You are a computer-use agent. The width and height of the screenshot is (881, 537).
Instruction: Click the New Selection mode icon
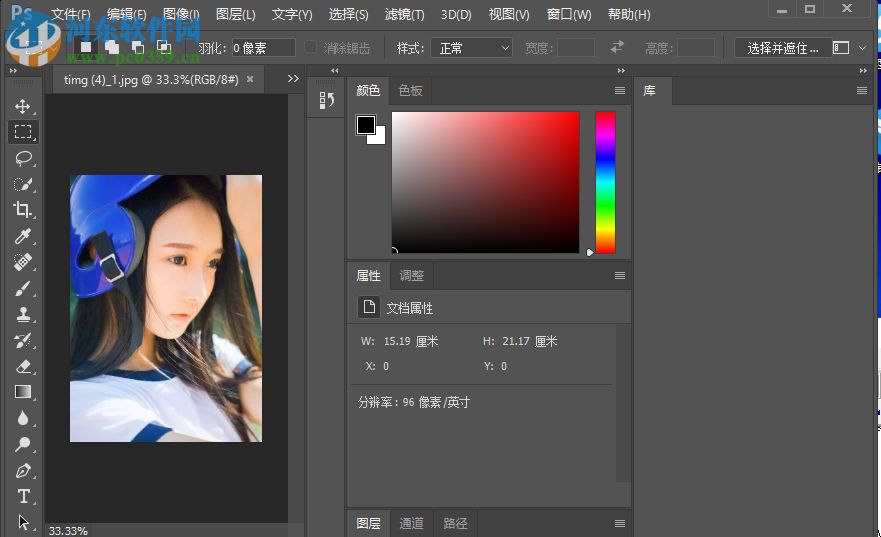tap(85, 47)
